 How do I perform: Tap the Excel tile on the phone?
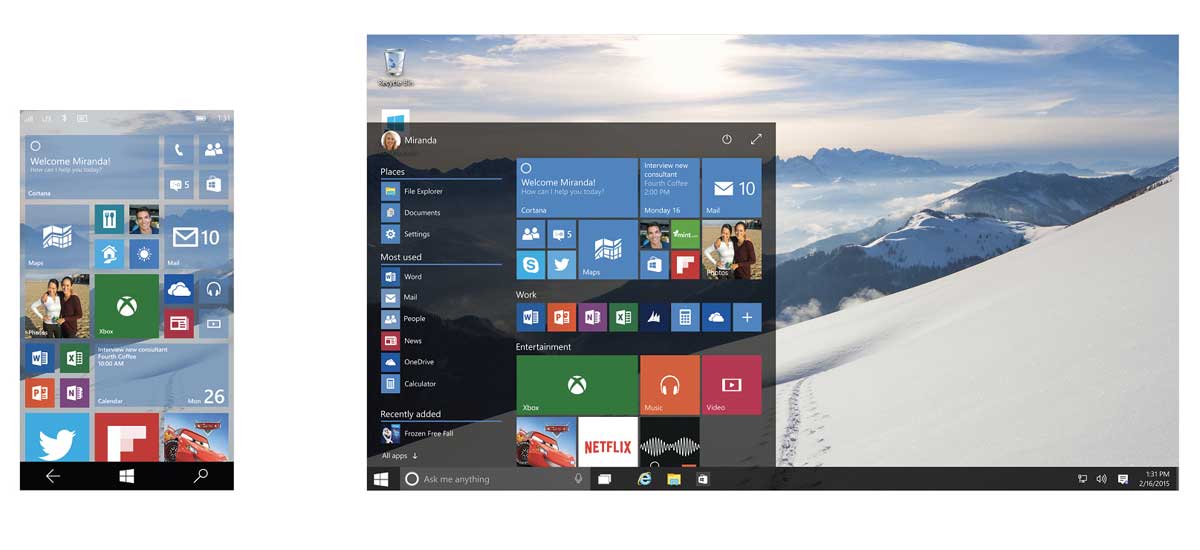[74, 358]
